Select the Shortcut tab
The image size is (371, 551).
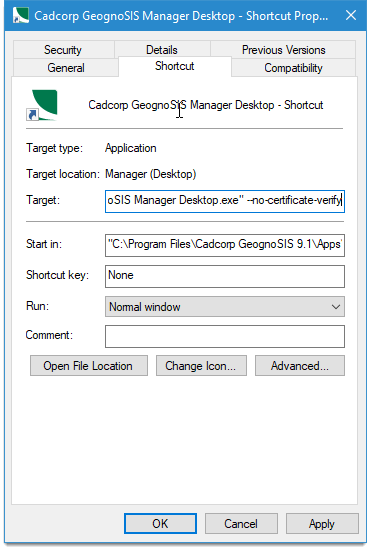pyautogui.click(x=175, y=66)
